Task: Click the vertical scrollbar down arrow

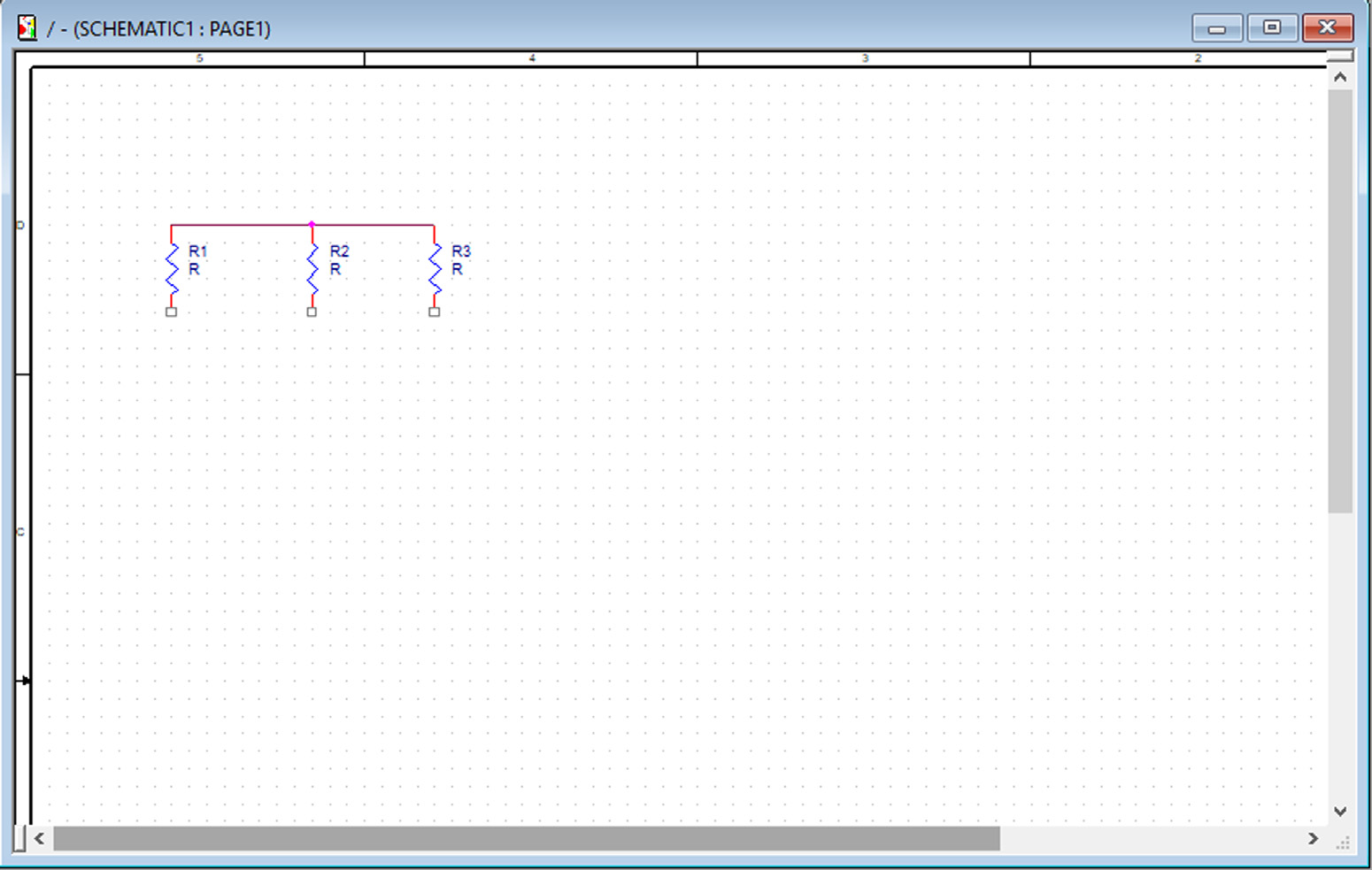Action: 1340,811
